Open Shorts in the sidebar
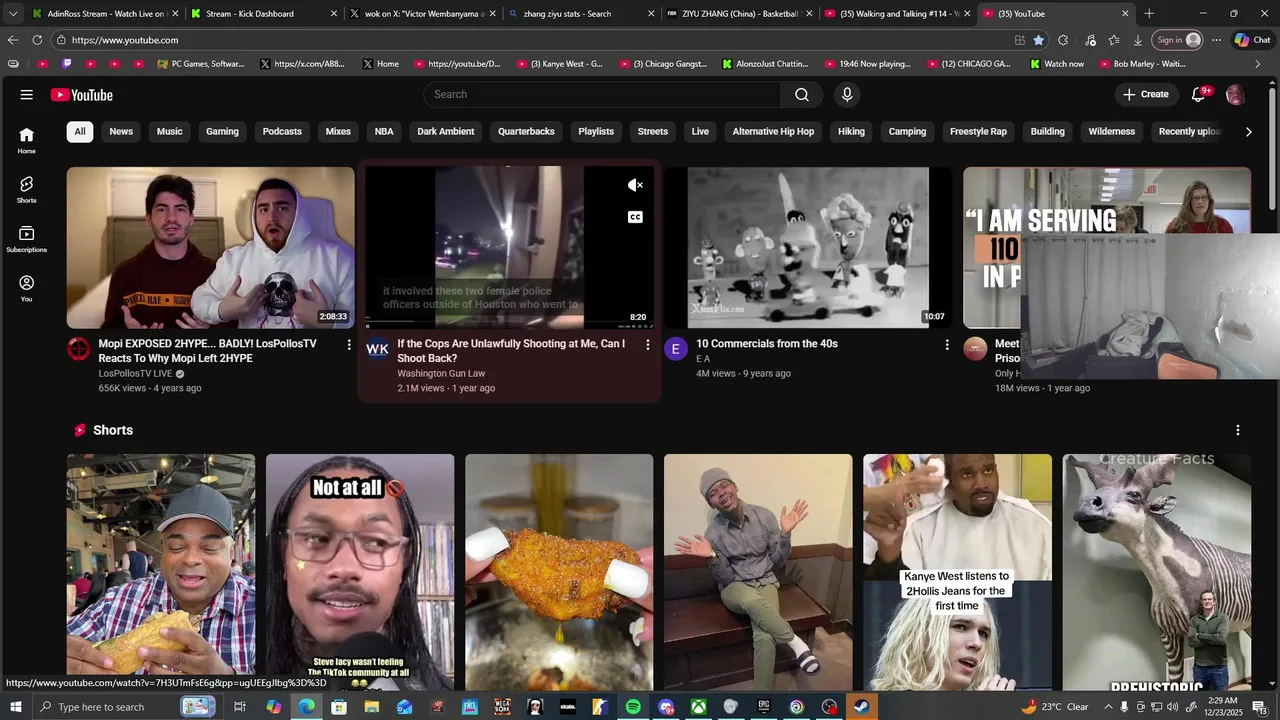The width and height of the screenshot is (1280, 720). pos(26,190)
